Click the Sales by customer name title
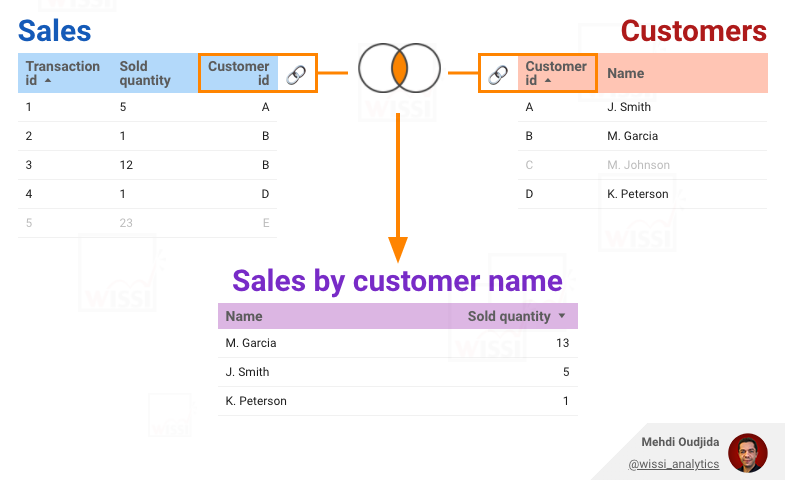 [398, 280]
